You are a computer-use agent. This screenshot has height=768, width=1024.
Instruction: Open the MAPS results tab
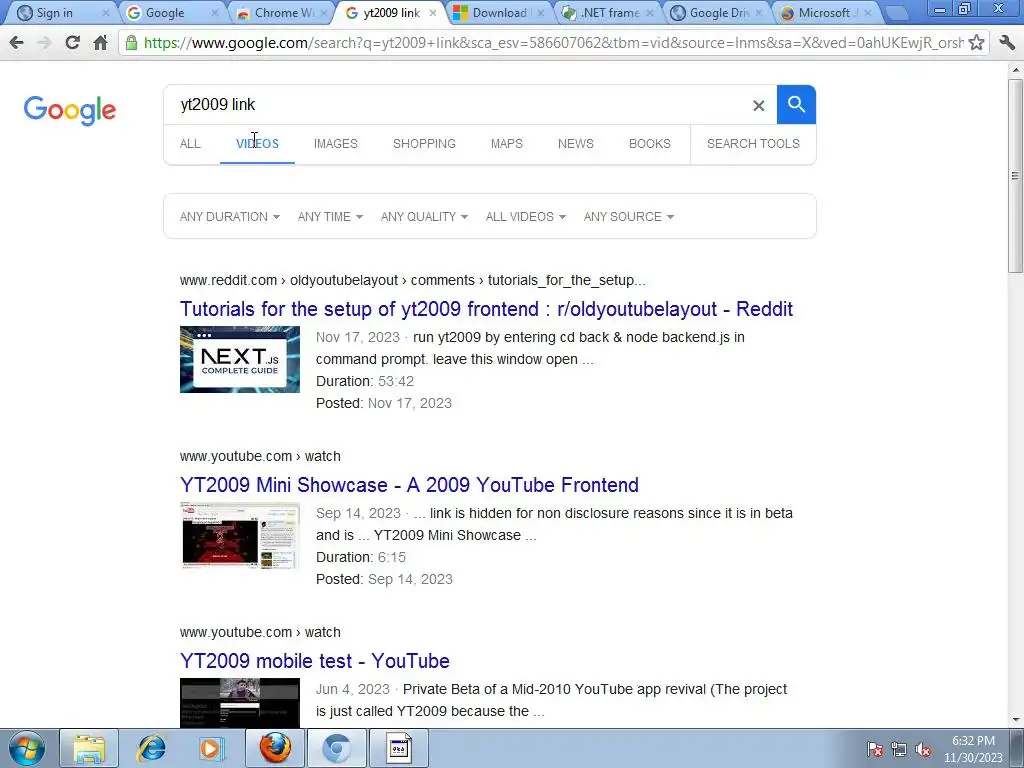[507, 144]
